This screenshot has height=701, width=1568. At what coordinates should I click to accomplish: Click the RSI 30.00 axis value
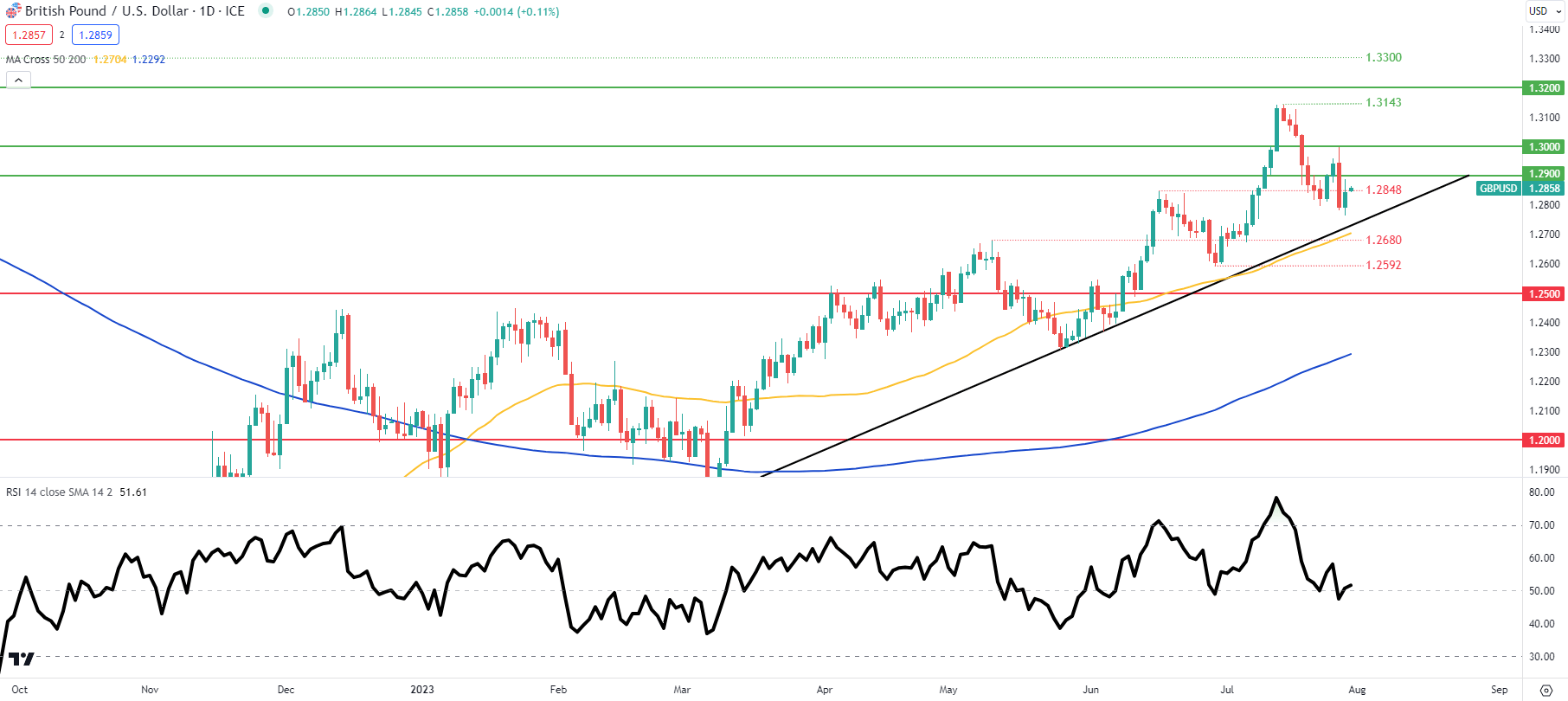point(1542,657)
